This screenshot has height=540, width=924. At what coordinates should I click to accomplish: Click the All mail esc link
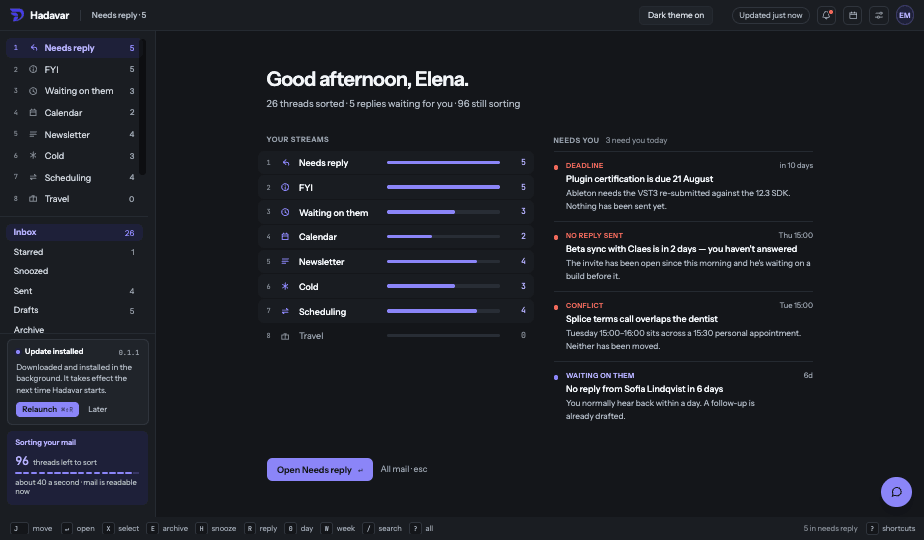point(404,469)
